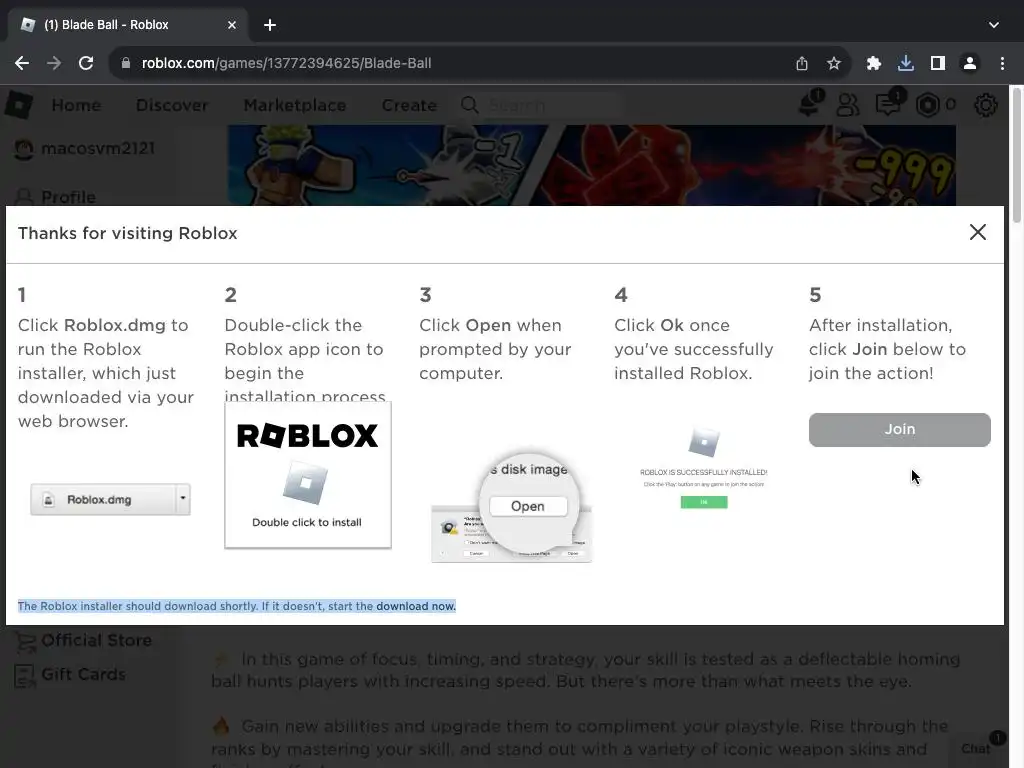1024x768 pixels.
Task: Open the Extensions puzzle icon
Action: pos(874,63)
